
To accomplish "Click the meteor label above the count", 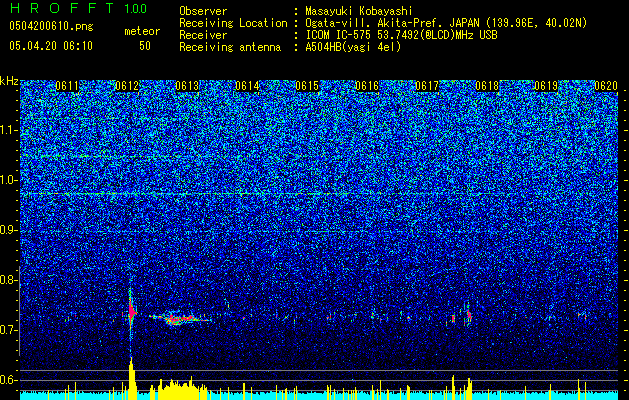I will pos(142,31).
